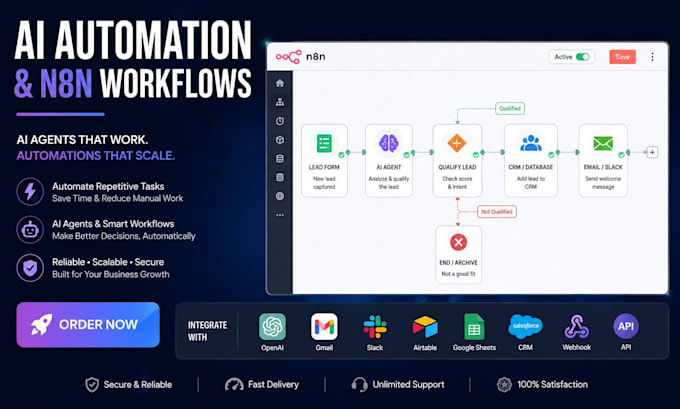The image size is (680, 409).
Task: Click the red Not Qualified branch label
Action: 497,212
